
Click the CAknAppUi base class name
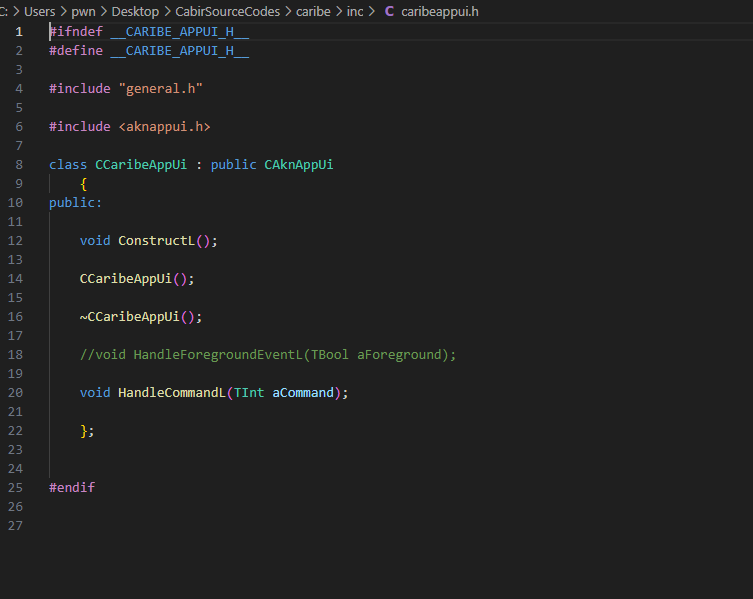tap(299, 165)
